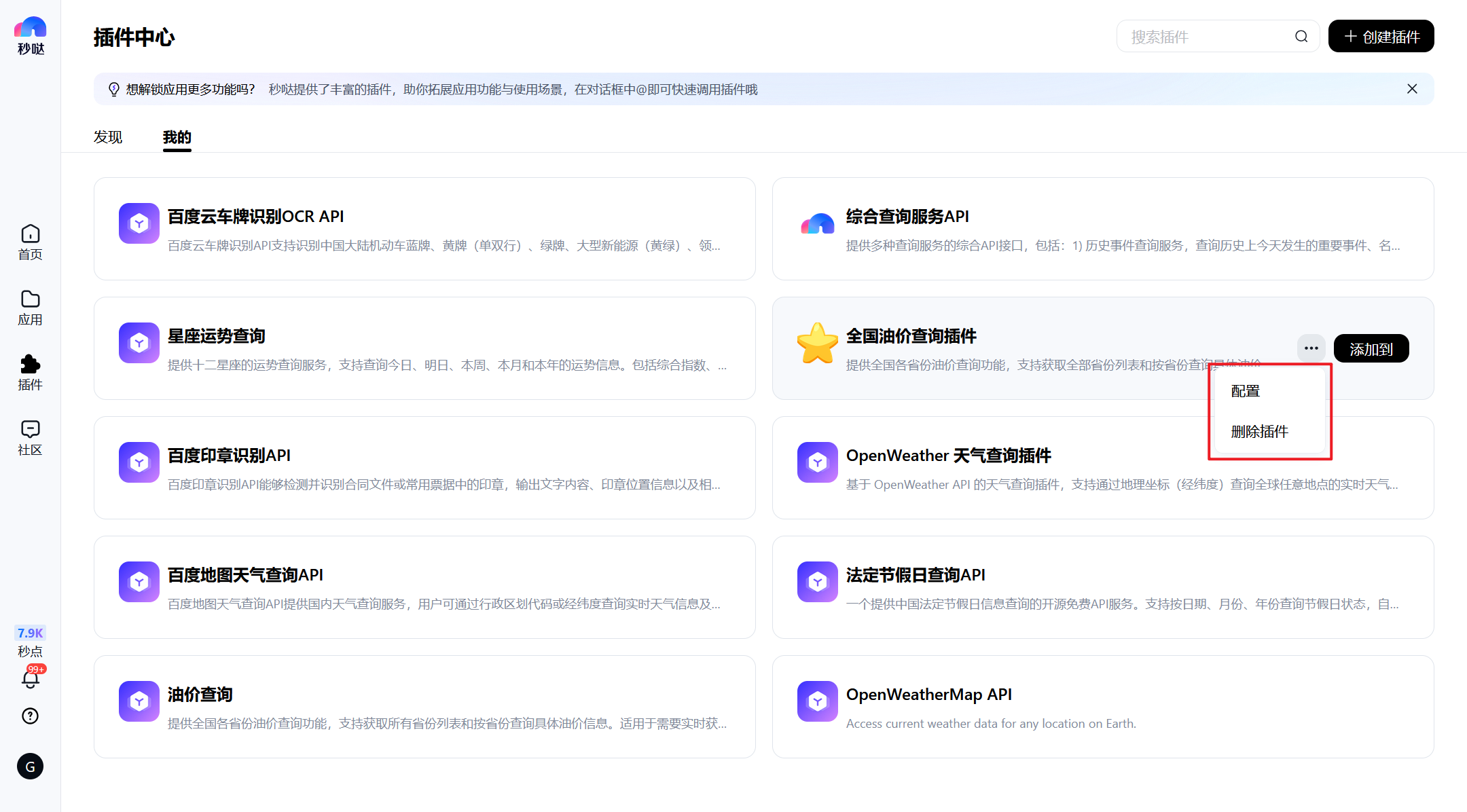Choose 配置 from the context menu
Image resolution: width=1467 pixels, height=812 pixels.
coord(1246,391)
